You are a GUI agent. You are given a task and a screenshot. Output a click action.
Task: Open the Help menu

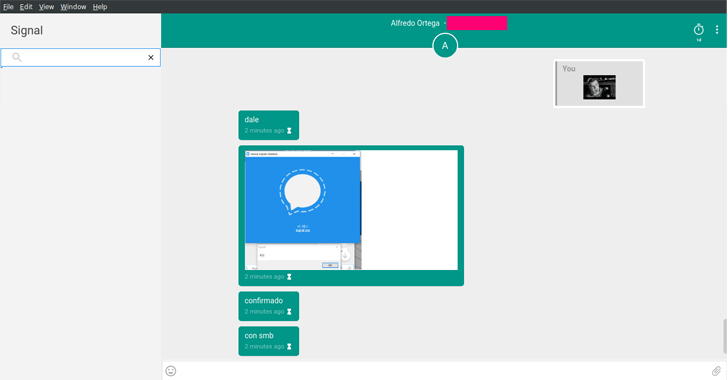tap(100, 7)
